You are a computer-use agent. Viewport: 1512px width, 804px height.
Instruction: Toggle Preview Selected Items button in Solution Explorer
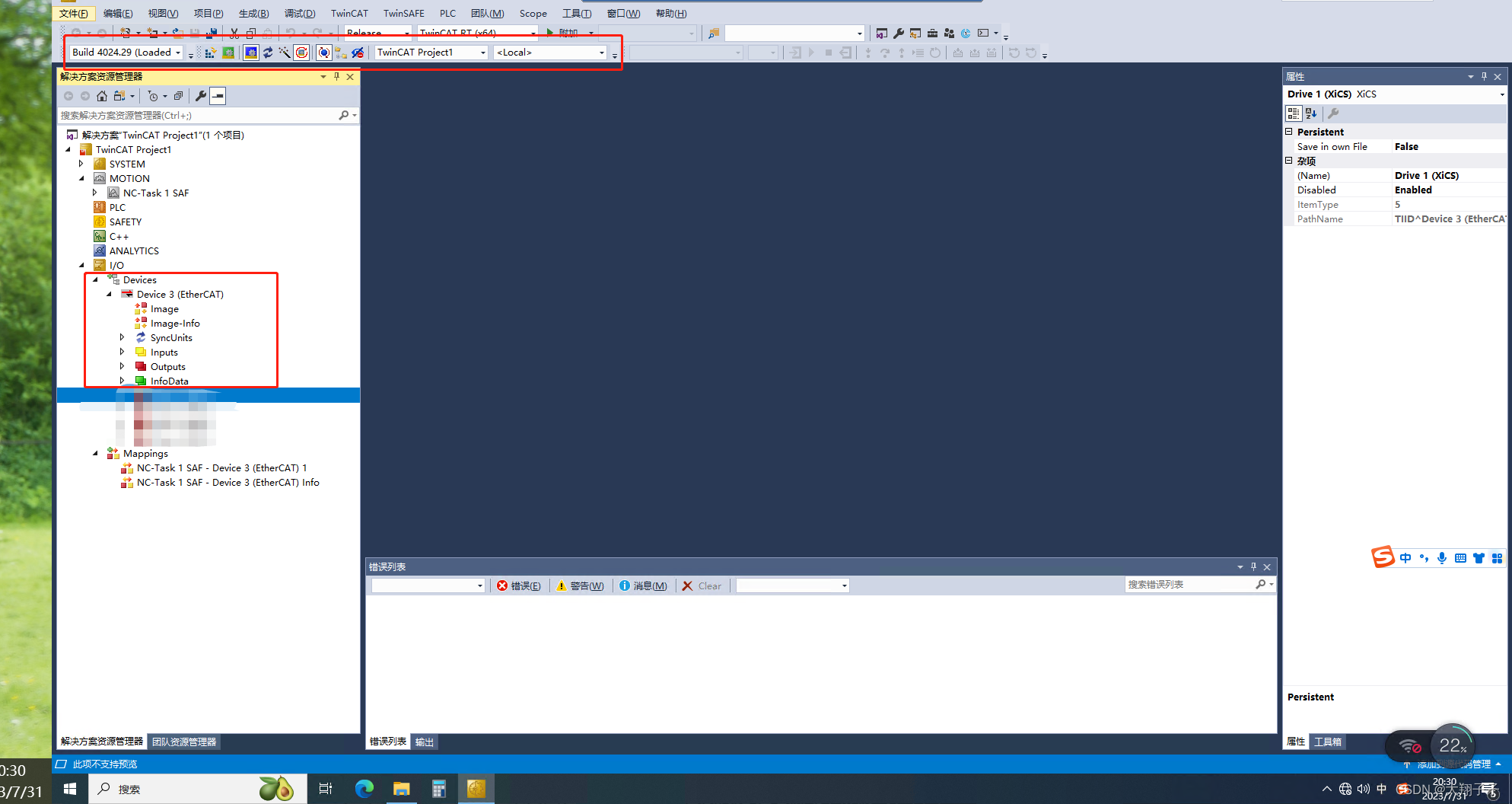pos(218,96)
